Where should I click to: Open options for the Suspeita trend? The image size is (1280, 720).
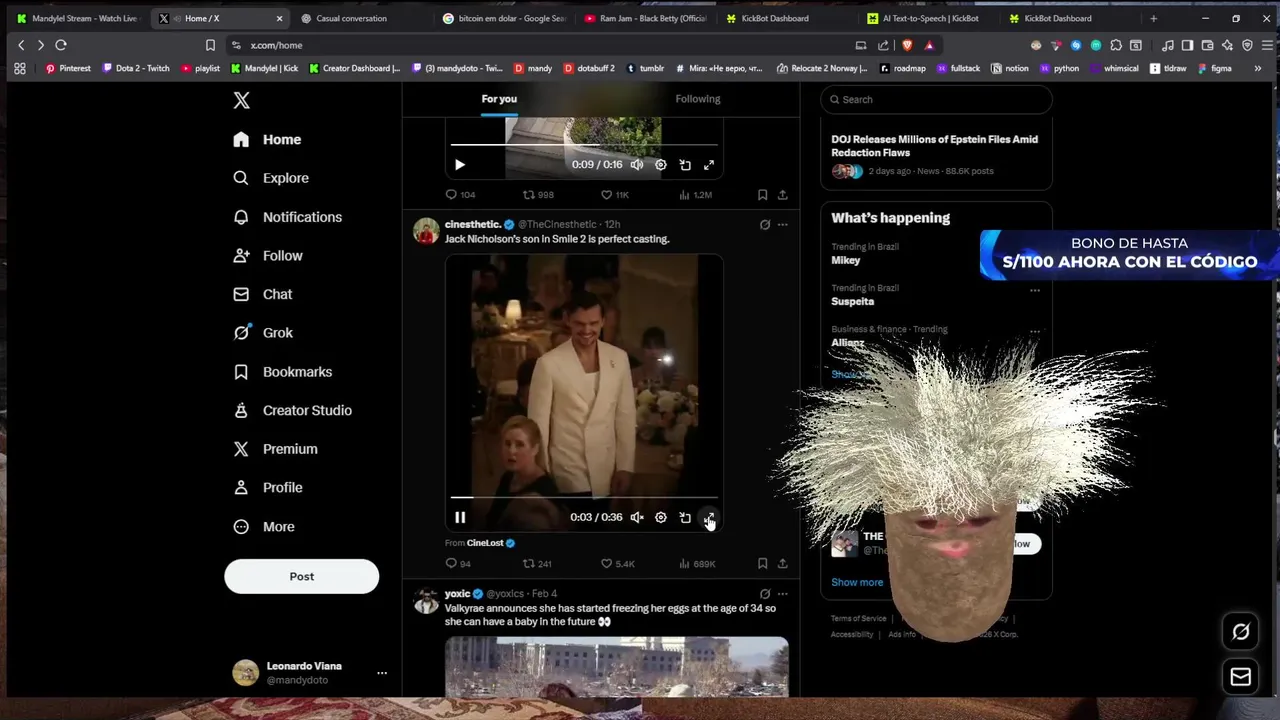click(1035, 290)
